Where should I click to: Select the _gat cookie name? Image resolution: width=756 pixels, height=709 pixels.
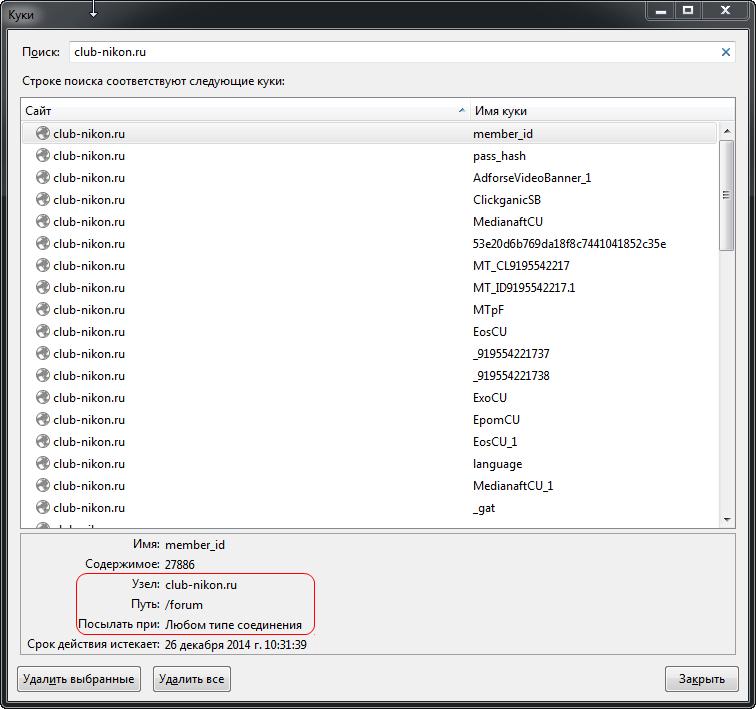[x=484, y=508]
